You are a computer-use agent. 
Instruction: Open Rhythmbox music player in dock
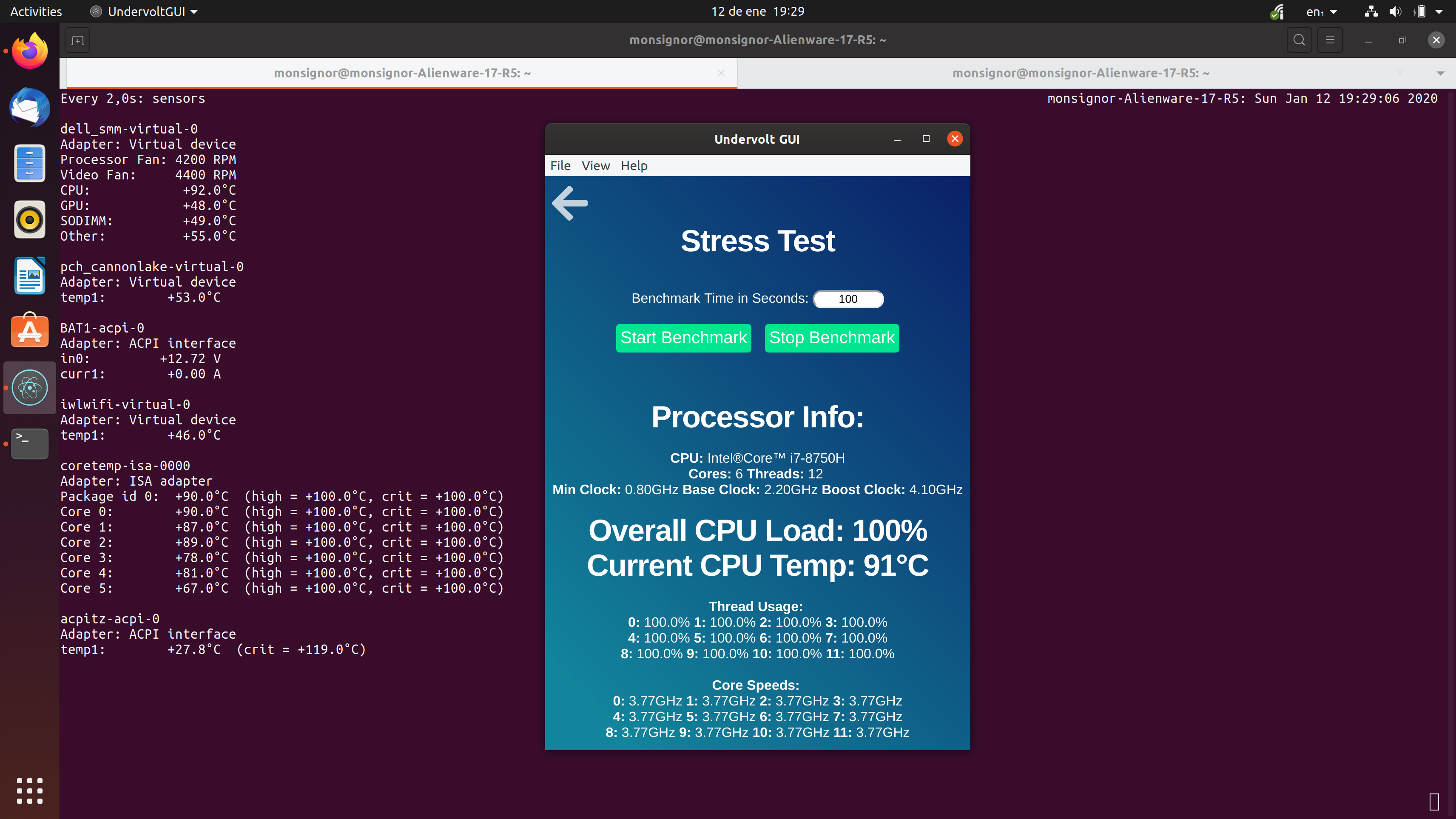[30, 219]
